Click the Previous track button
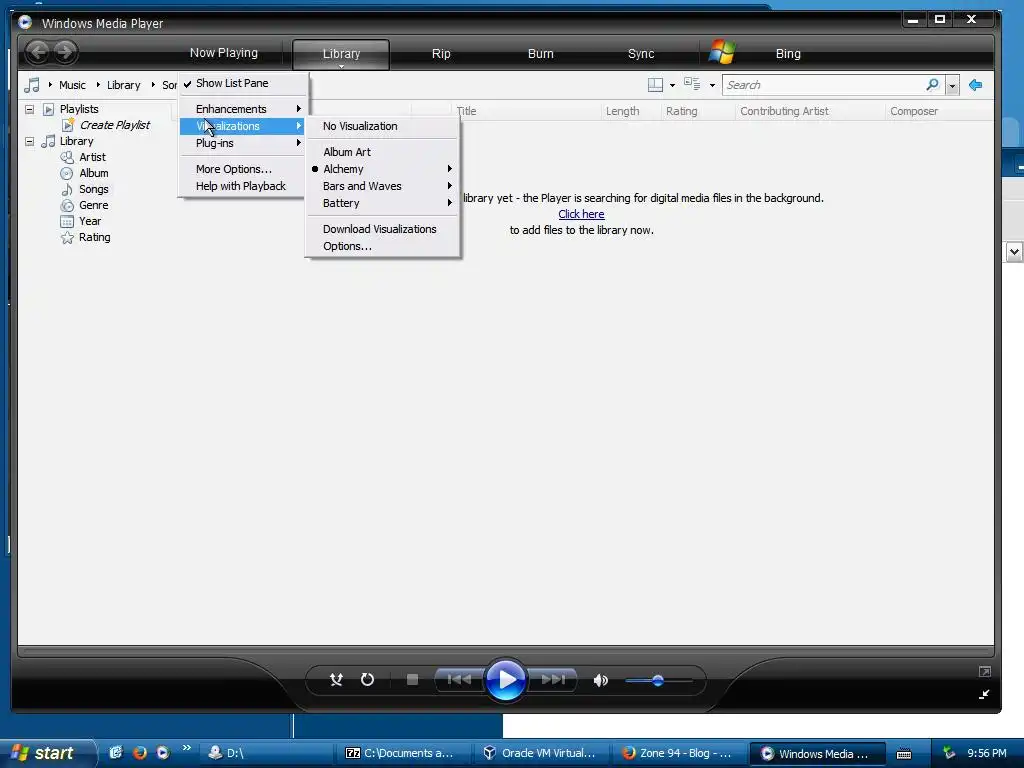Viewport: 1024px width, 768px height. coord(460,680)
